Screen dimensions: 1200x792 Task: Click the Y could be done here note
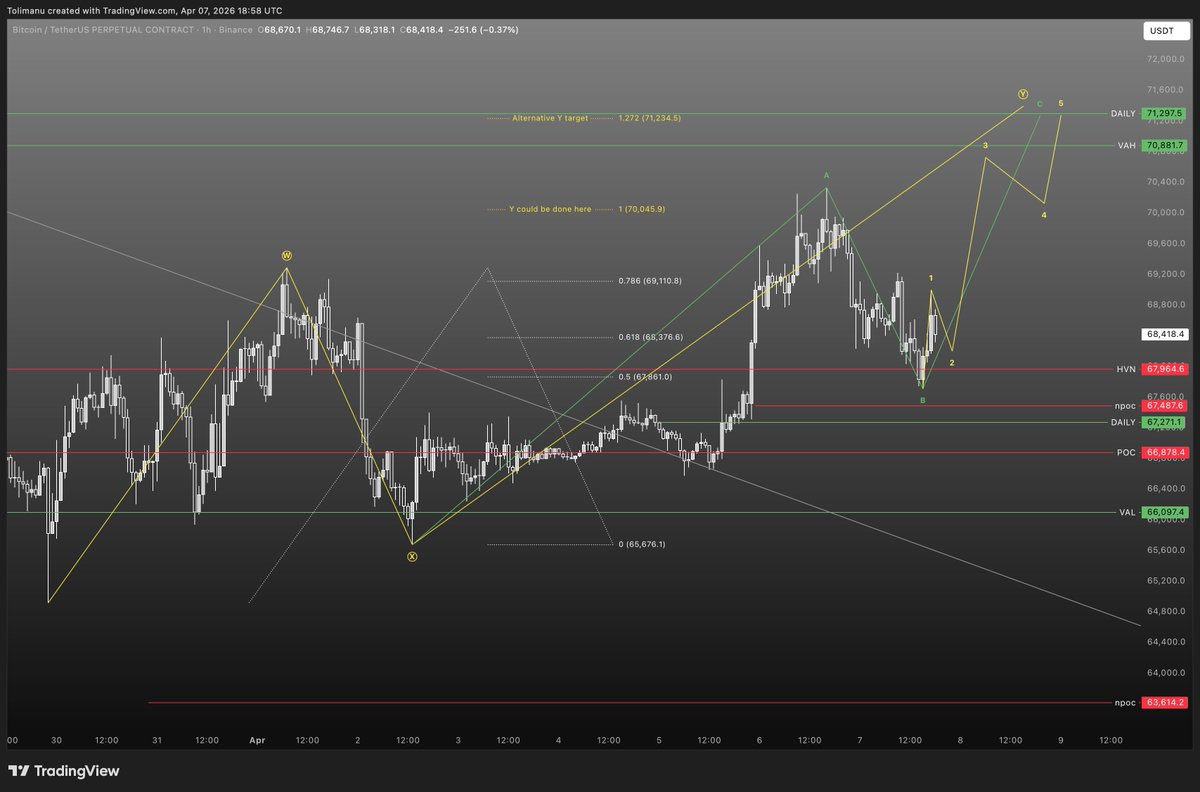pos(550,210)
